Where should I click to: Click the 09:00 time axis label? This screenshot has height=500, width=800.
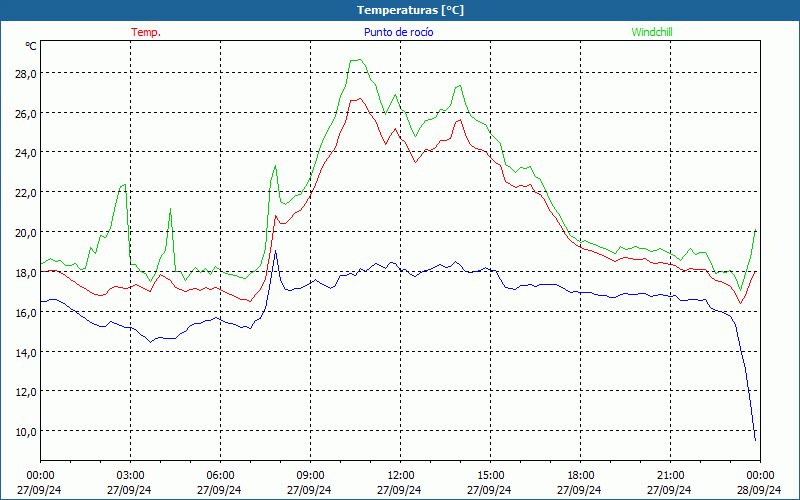click(x=310, y=476)
